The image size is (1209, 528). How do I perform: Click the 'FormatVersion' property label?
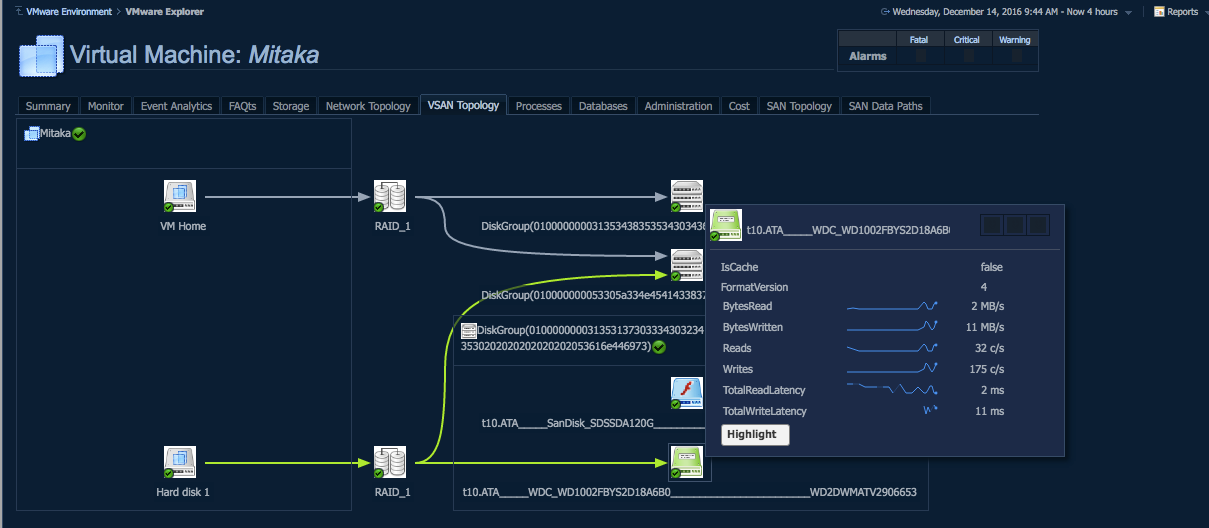pyautogui.click(x=754, y=287)
